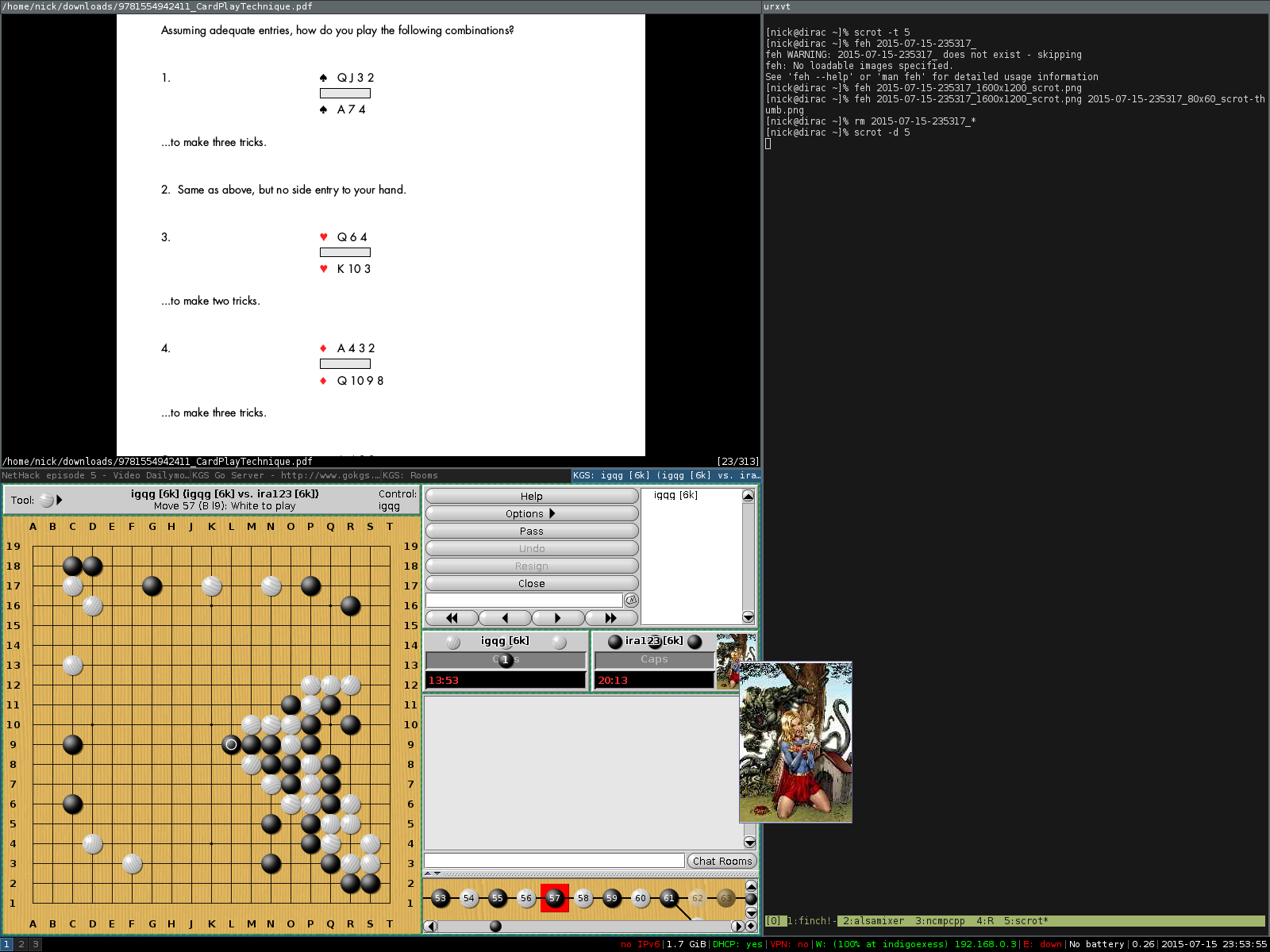Select move 59 in the game tree
Viewport: 1270px width, 952px height.
tap(612, 898)
